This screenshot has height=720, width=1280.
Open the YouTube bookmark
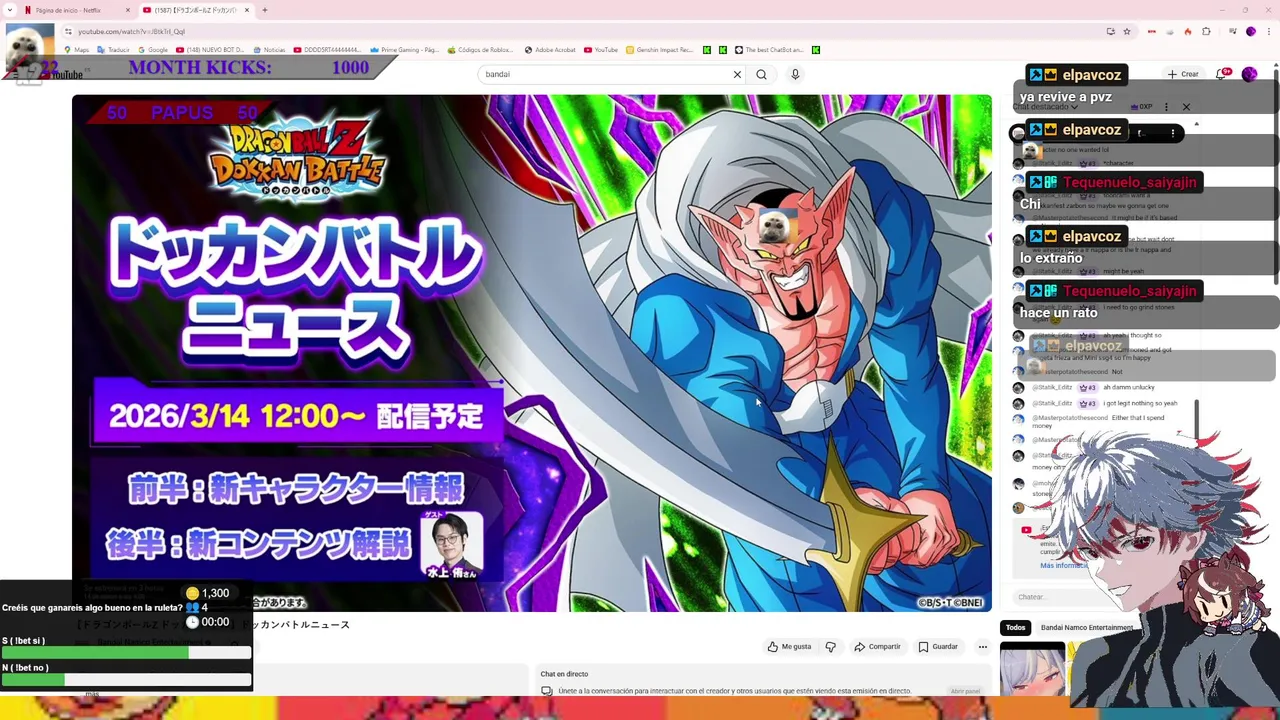(601, 50)
